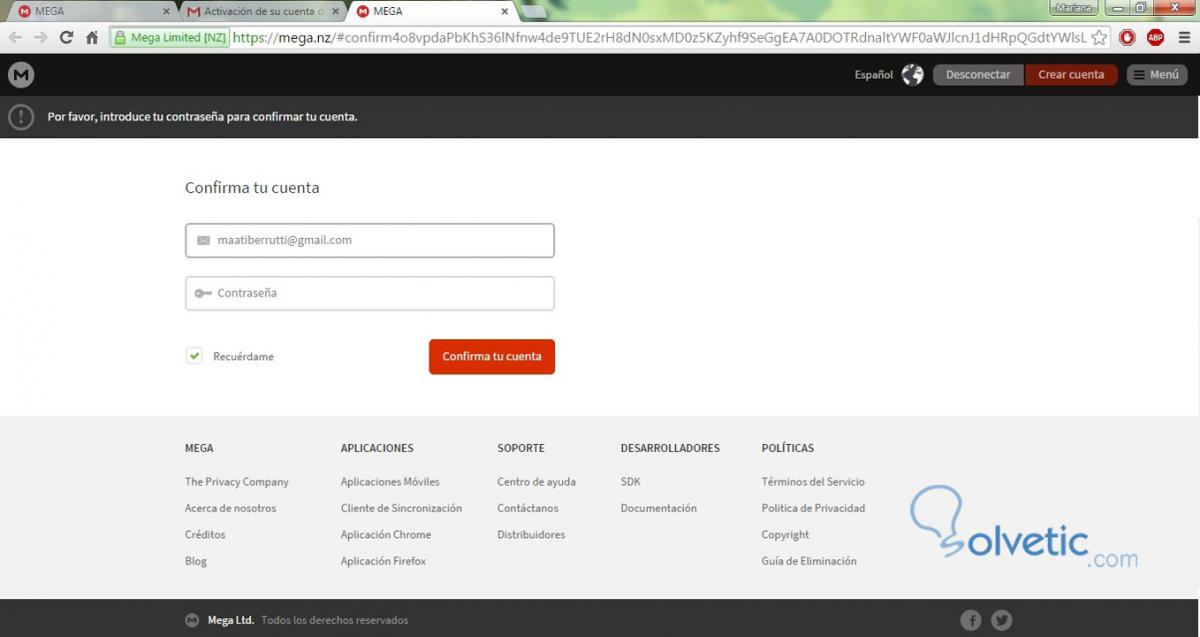This screenshot has width=1200, height=637.
Task: Click the Contraseña password field
Action: point(370,294)
